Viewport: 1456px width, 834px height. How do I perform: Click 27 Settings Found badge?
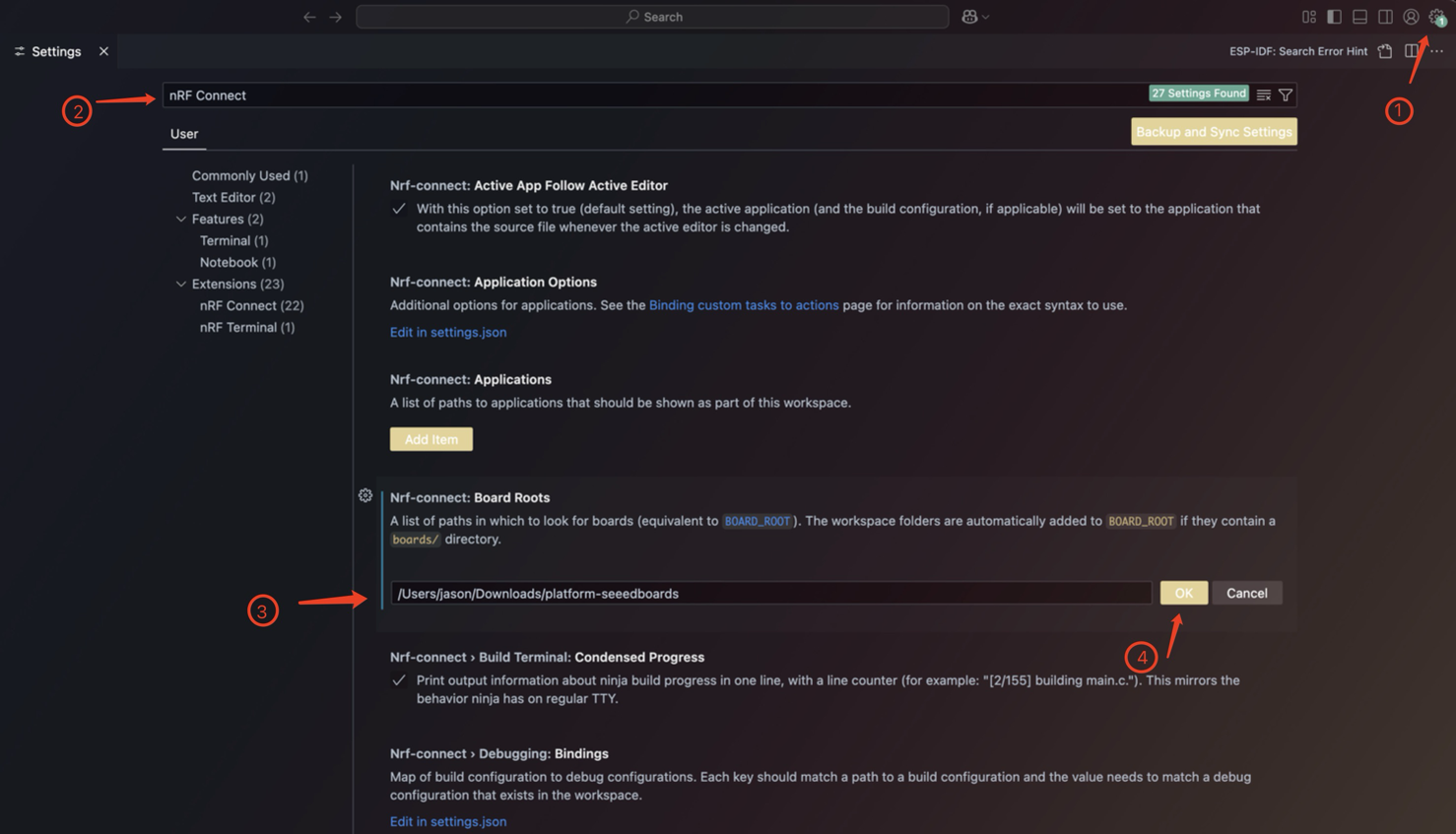pos(1199,94)
